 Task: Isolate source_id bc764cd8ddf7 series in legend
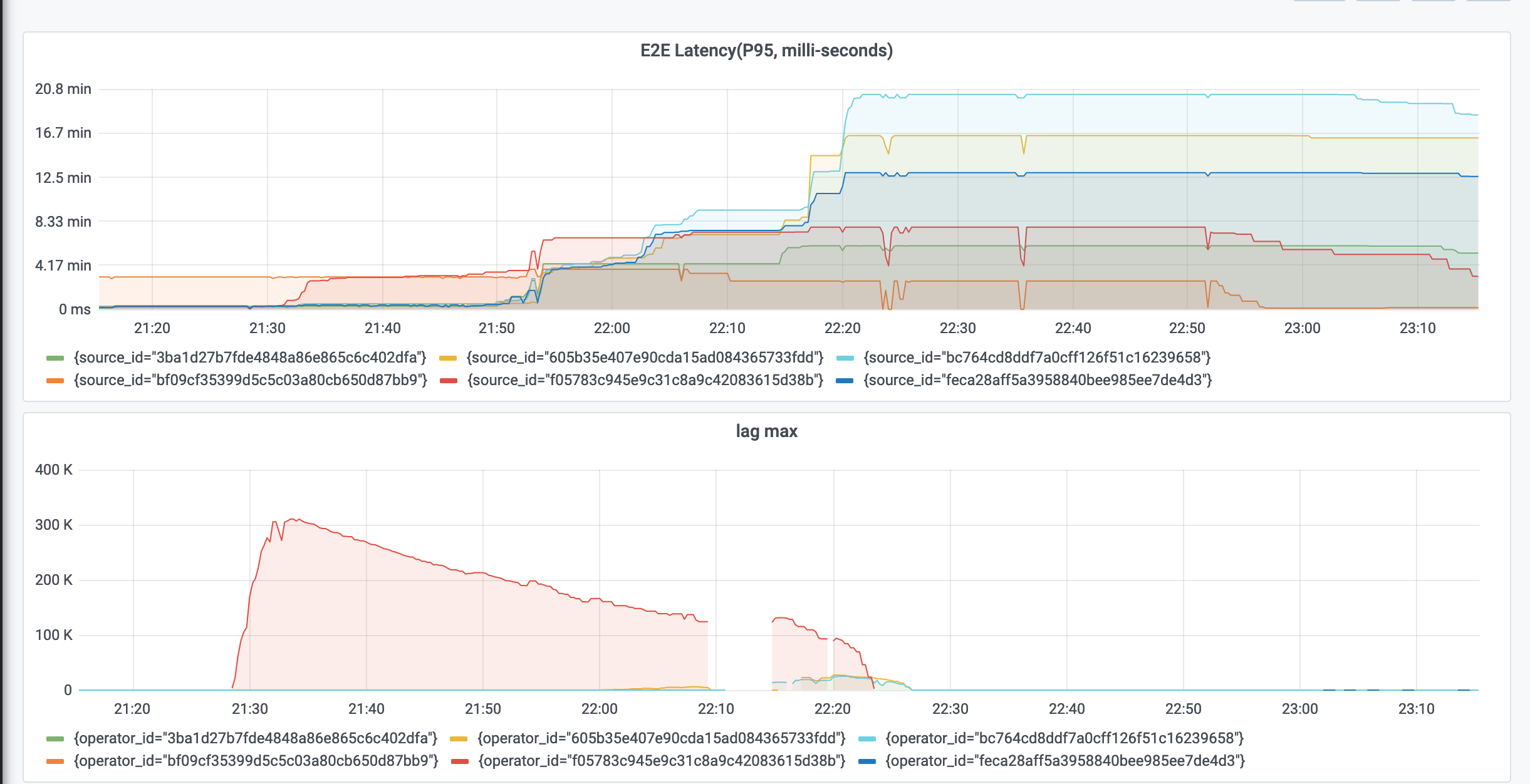(x=1037, y=358)
